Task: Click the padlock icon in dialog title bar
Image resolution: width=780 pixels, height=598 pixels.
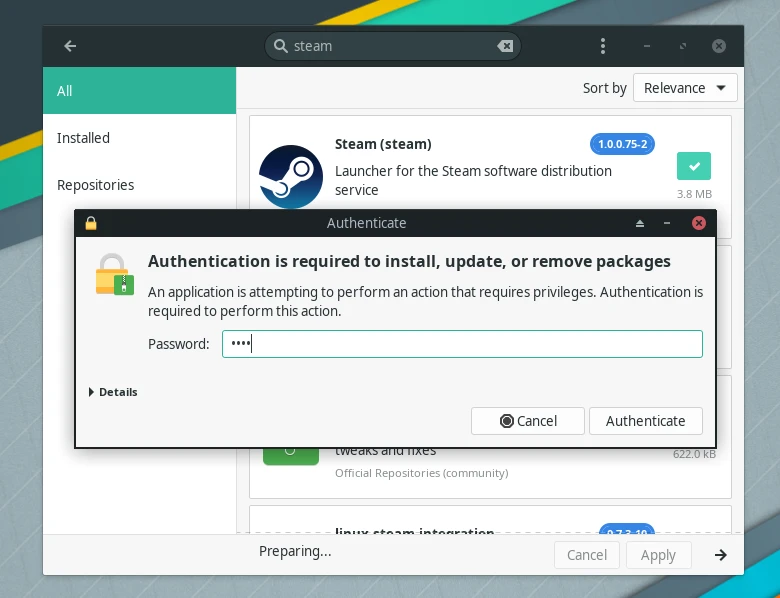Action: (x=91, y=223)
